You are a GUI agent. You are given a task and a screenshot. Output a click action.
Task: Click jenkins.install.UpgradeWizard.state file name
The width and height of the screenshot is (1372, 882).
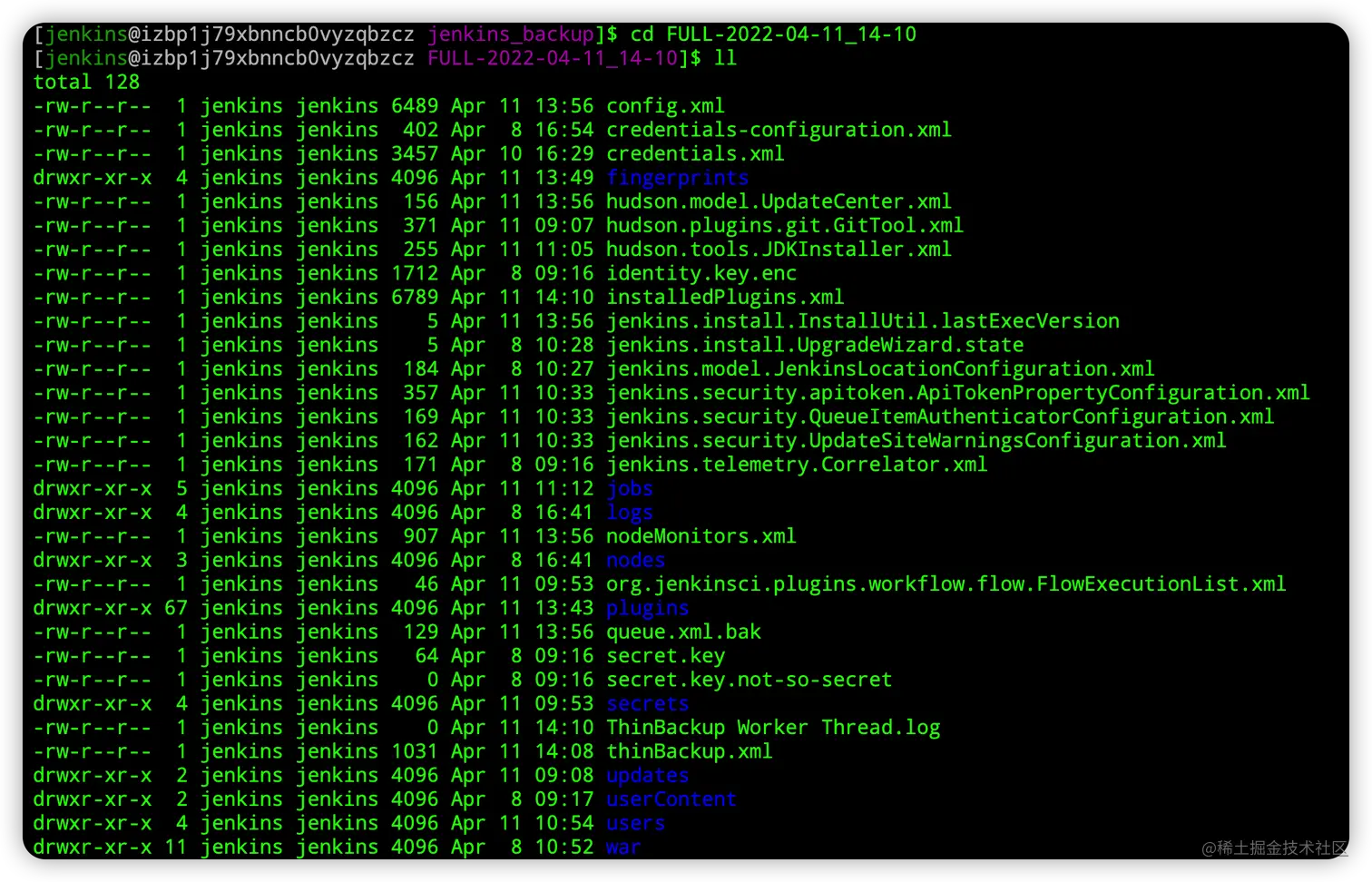click(x=815, y=345)
